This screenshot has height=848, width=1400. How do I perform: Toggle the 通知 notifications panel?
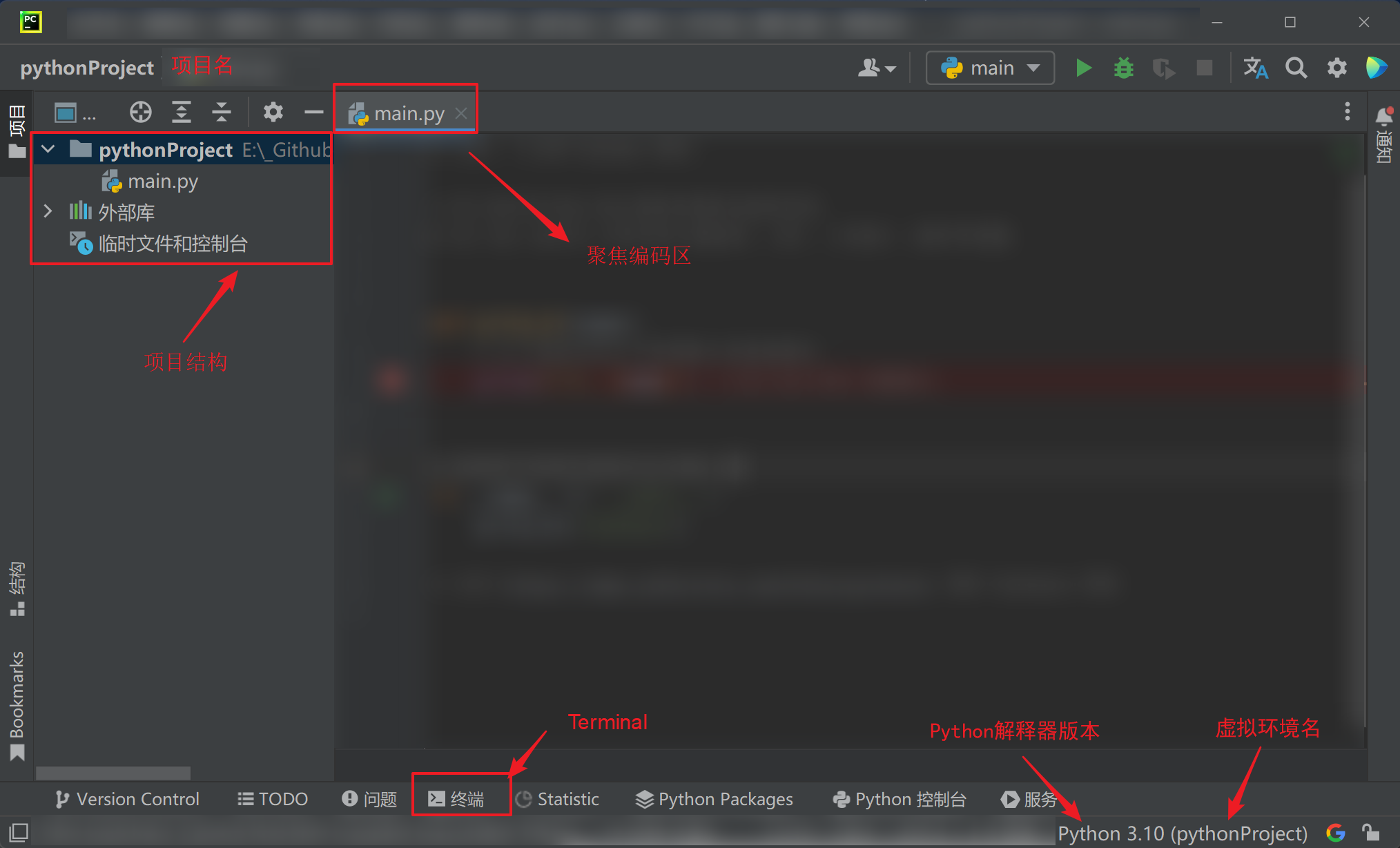coord(1383,135)
